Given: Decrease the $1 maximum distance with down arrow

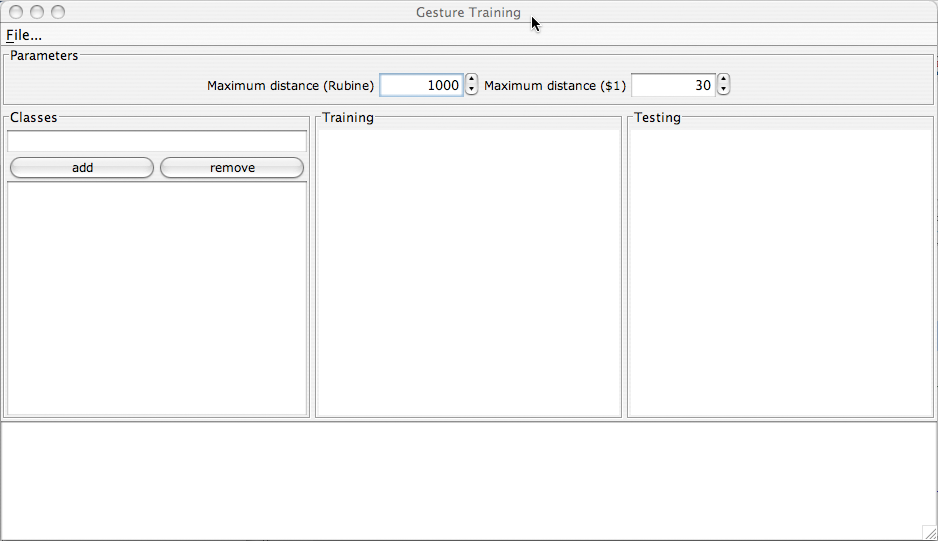Looking at the screenshot, I should pos(724,91).
